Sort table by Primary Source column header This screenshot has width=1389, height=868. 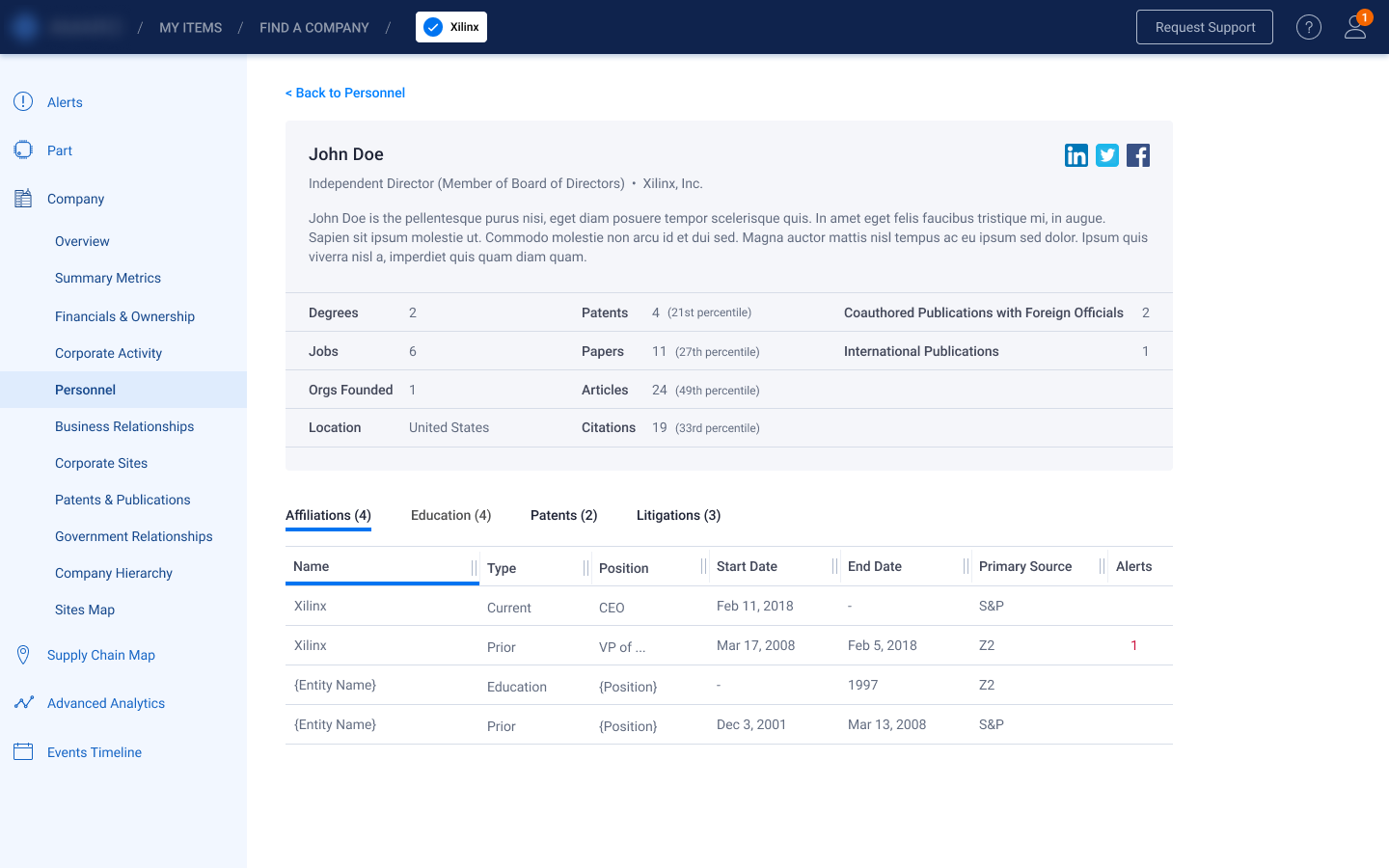(1025, 566)
